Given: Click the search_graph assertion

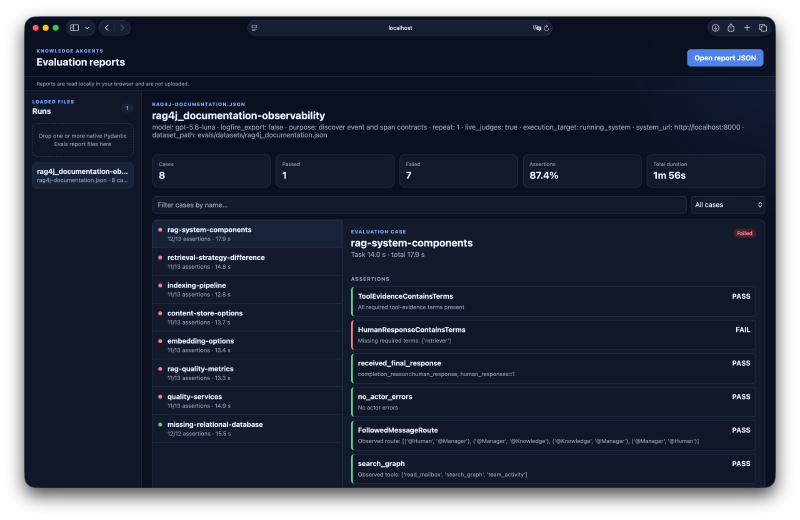Looking at the screenshot, I should [x=553, y=469].
